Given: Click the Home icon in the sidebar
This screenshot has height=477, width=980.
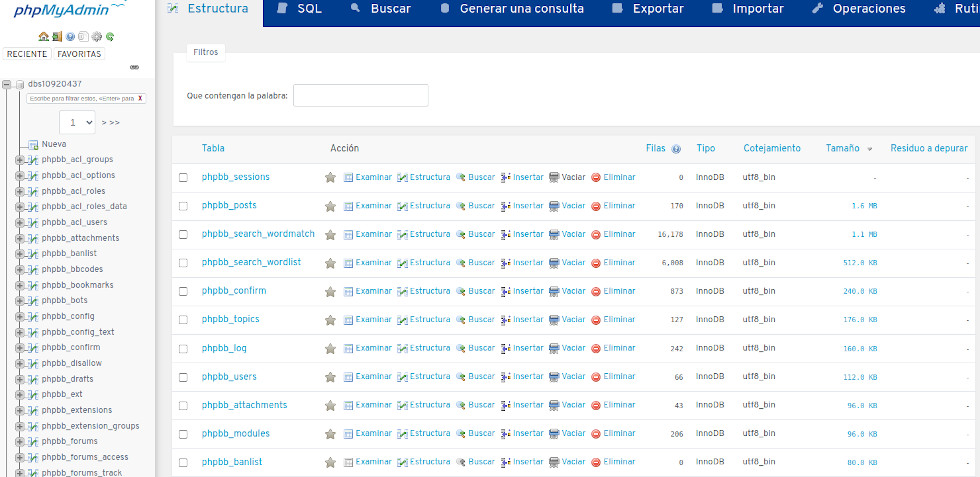Looking at the screenshot, I should coord(43,37).
